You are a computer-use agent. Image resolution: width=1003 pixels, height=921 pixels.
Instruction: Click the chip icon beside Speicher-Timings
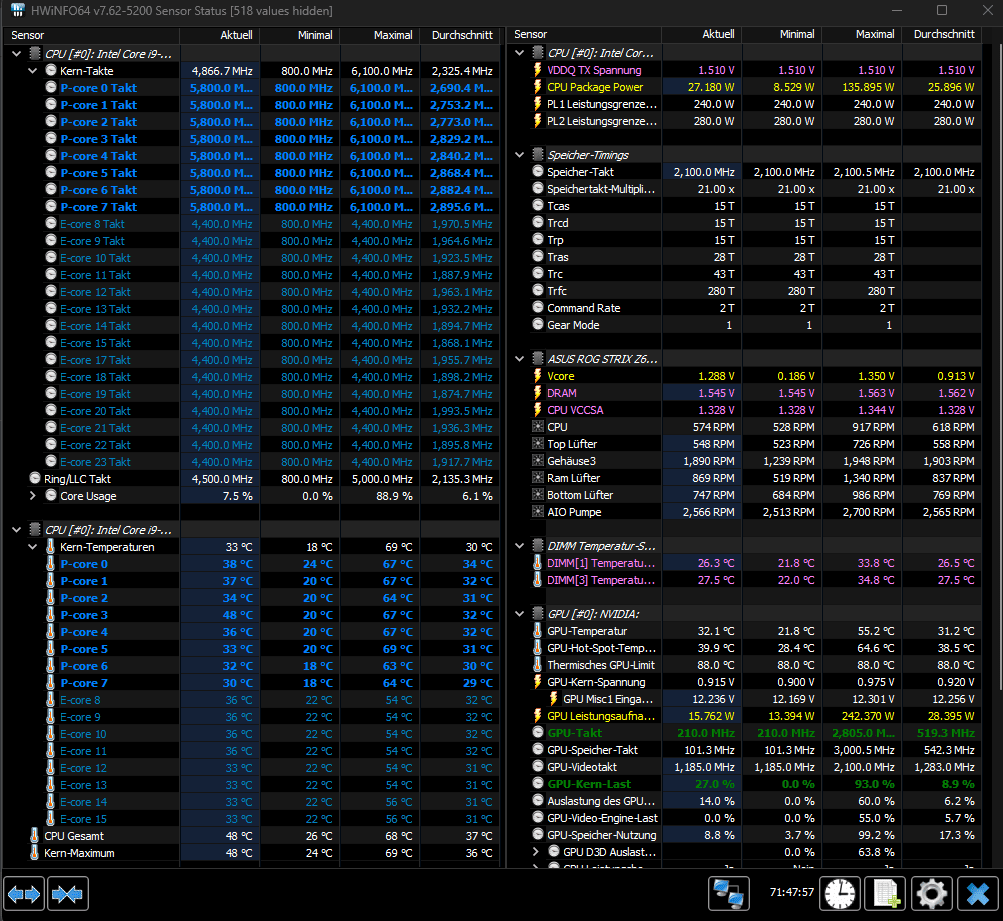point(538,155)
